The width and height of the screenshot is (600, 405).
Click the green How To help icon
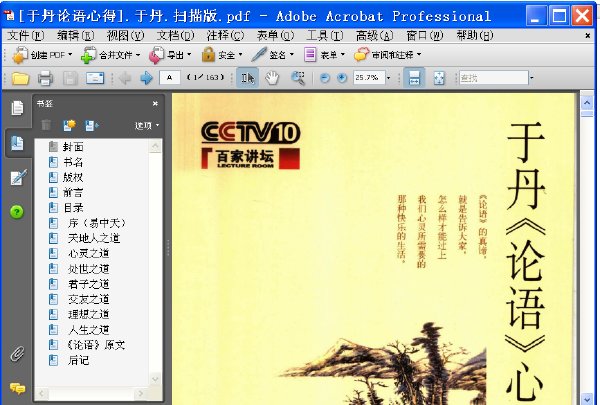(x=17, y=212)
